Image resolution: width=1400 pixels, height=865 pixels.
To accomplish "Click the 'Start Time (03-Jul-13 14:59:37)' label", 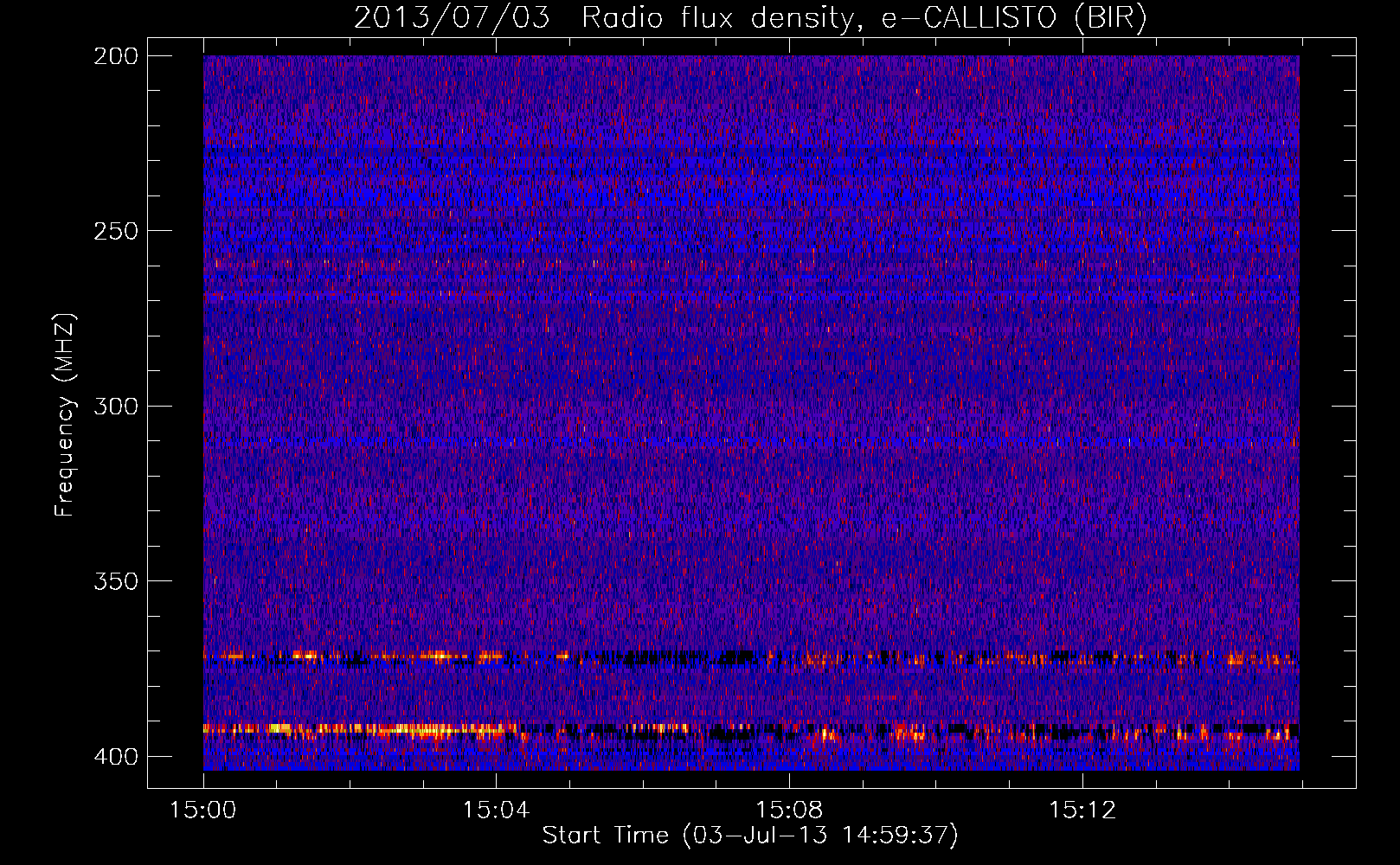I will click(x=750, y=836).
